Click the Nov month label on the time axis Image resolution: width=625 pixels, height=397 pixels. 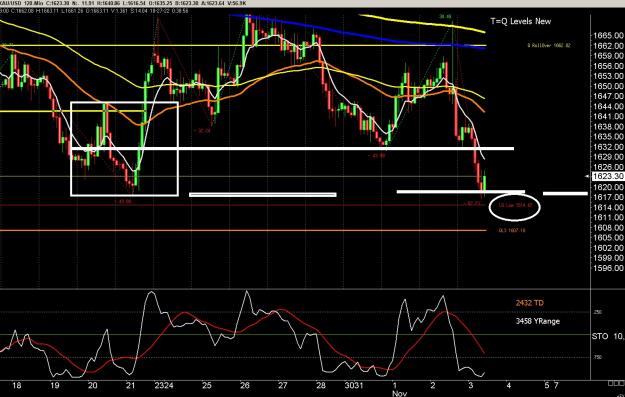[x=400, y=393]
